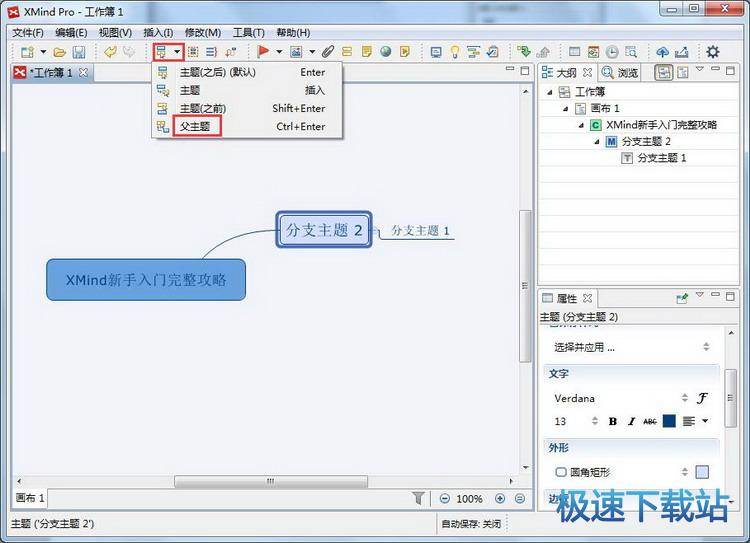Add a relationship with the curved-line icon

tap(231, 52)
